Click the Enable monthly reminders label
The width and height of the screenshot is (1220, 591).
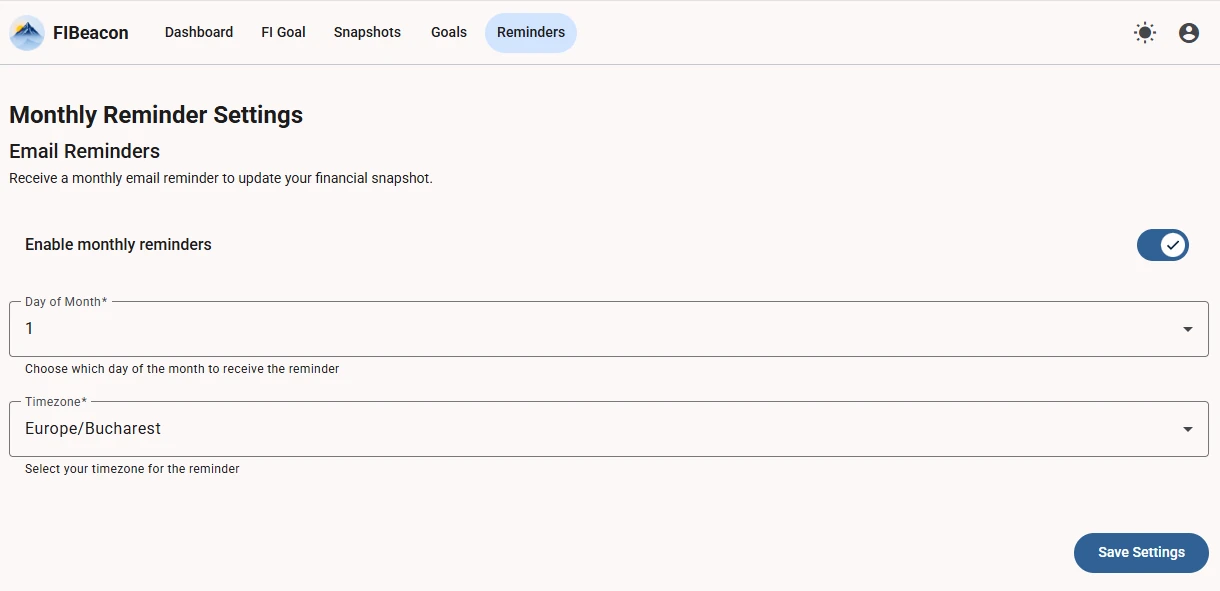[117, 244]
